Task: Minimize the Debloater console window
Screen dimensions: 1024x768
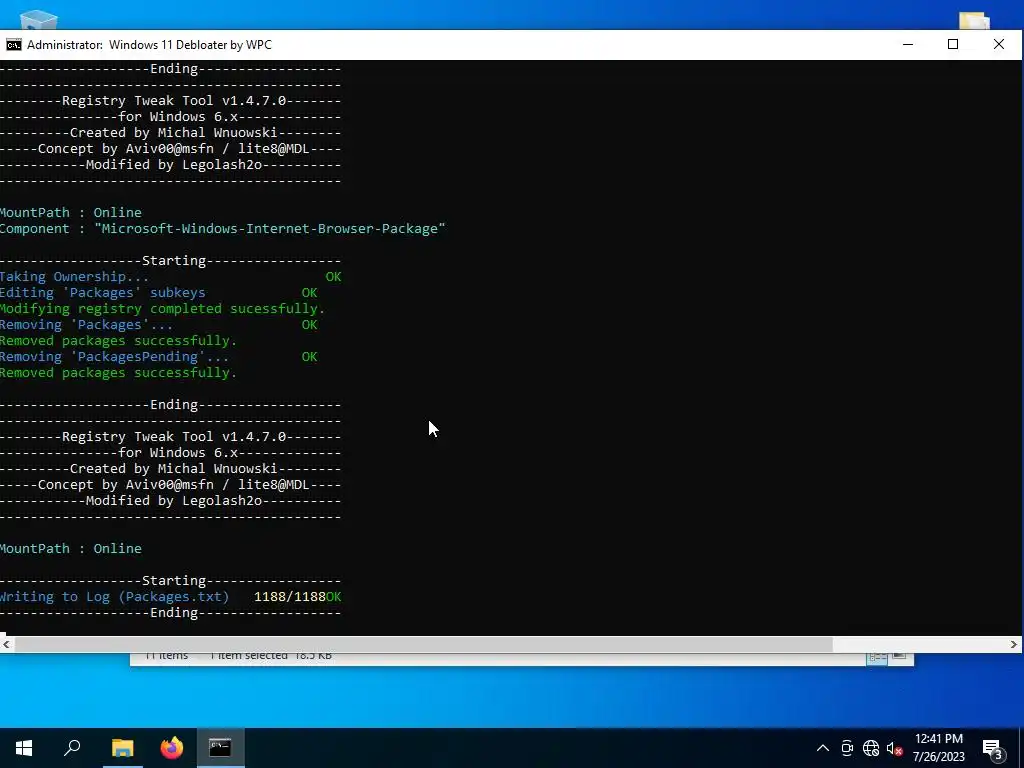Action: (908, 44)
